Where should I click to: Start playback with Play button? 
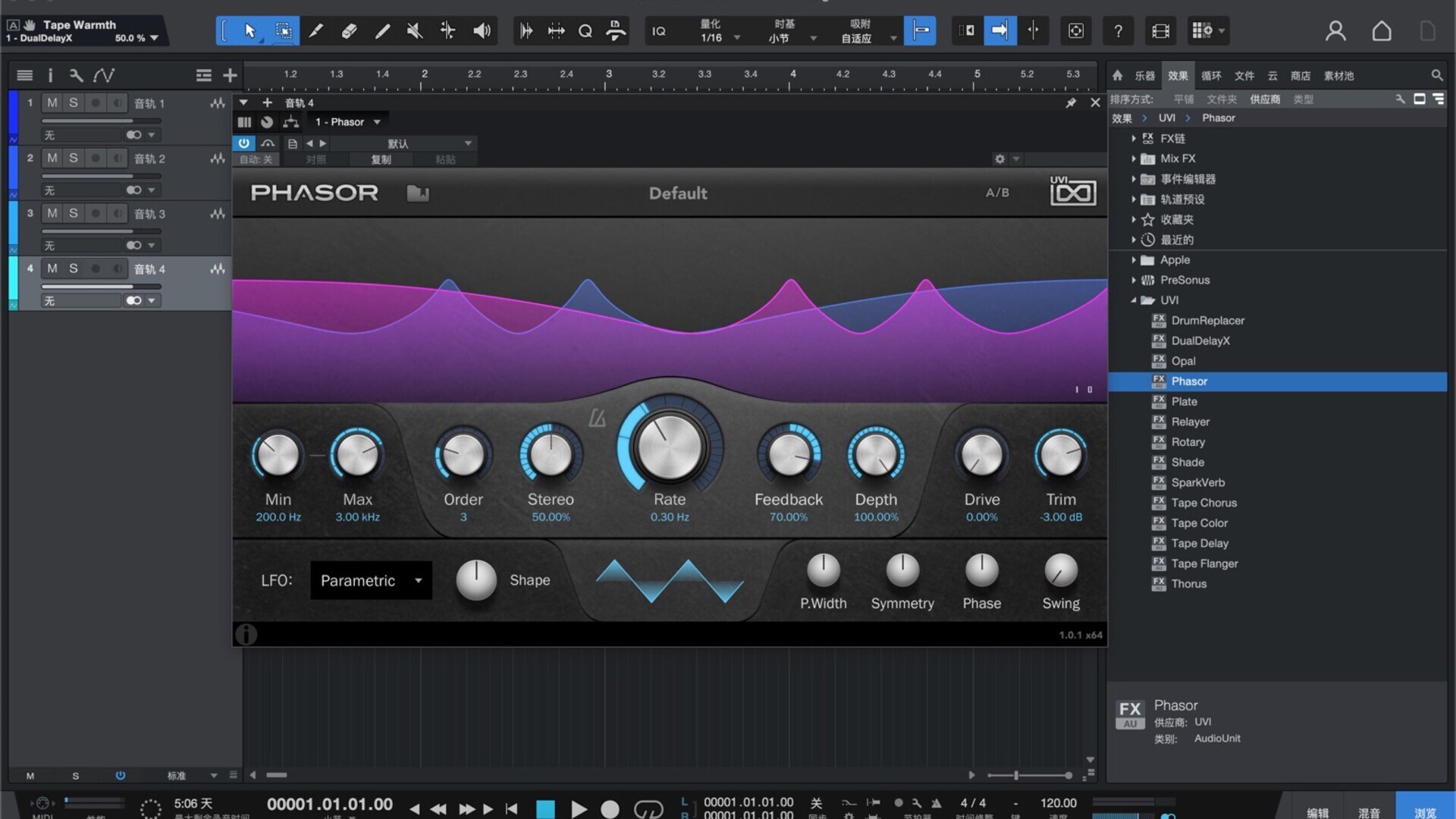pos(579,809)
